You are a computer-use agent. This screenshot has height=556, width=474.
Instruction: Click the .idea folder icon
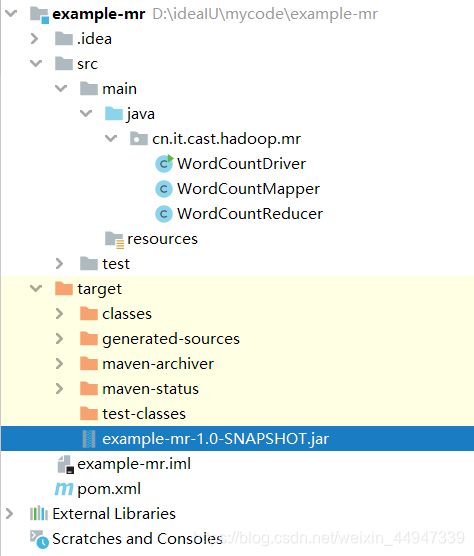coord(64,39)
